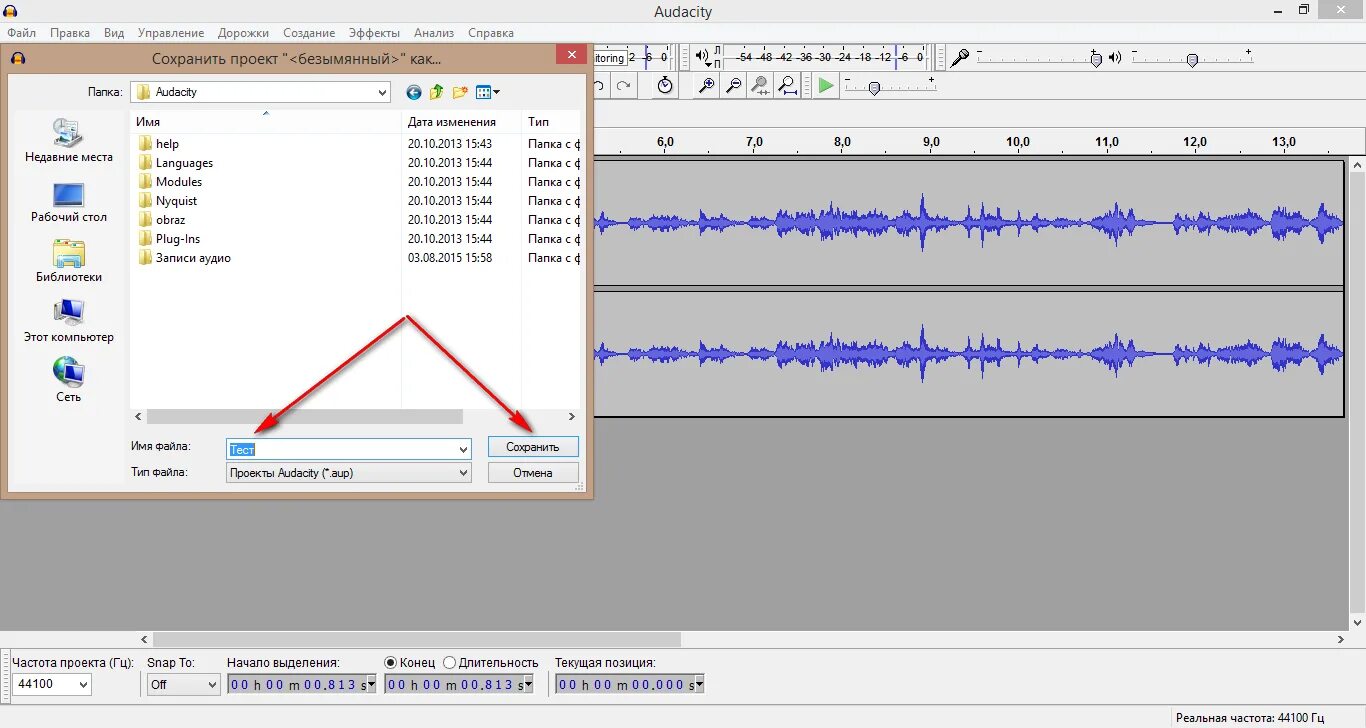Open Тип файла combo box
The width and height of the screenshot is (1366, 728).
349,473
